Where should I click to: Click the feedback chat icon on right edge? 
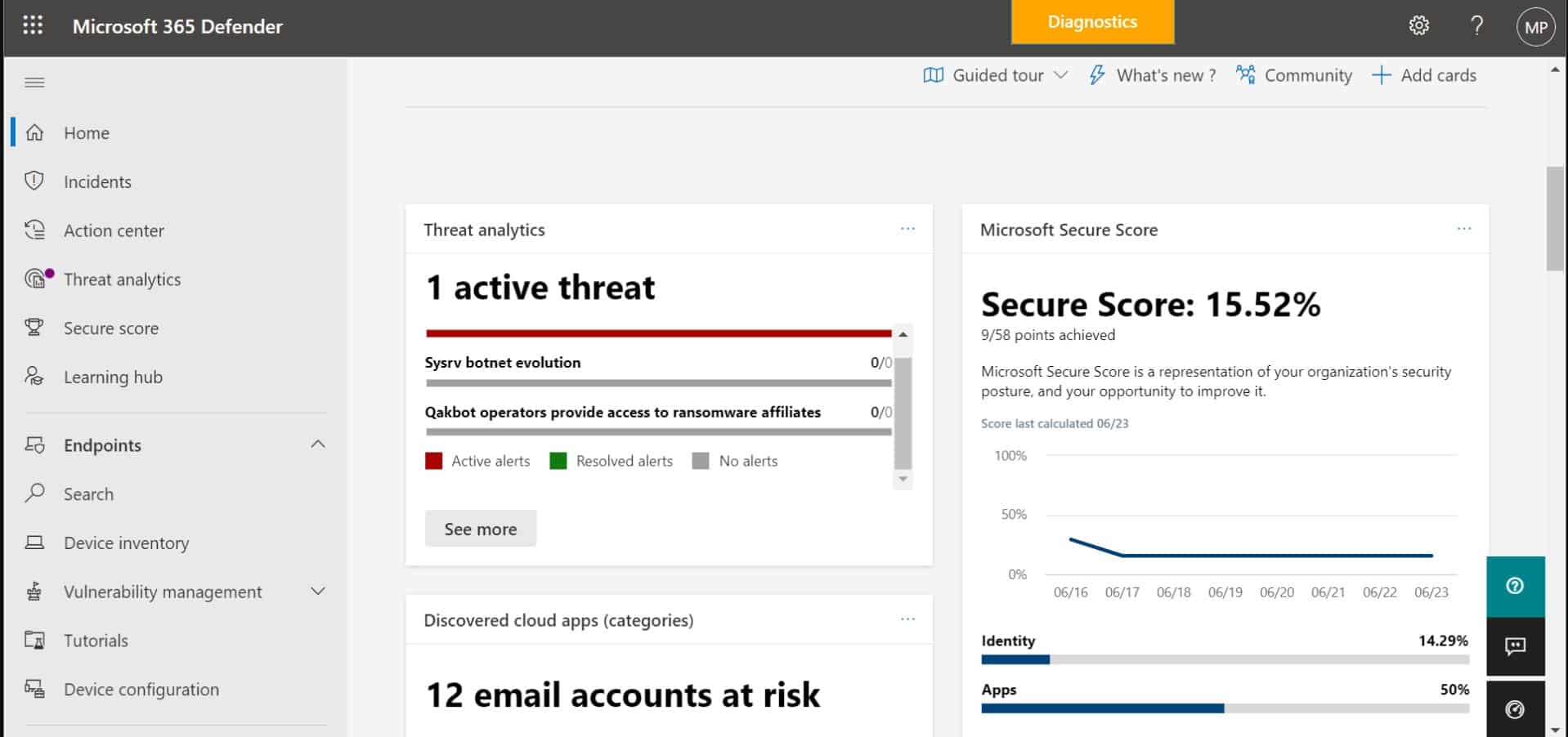[x=1515, y=646]
